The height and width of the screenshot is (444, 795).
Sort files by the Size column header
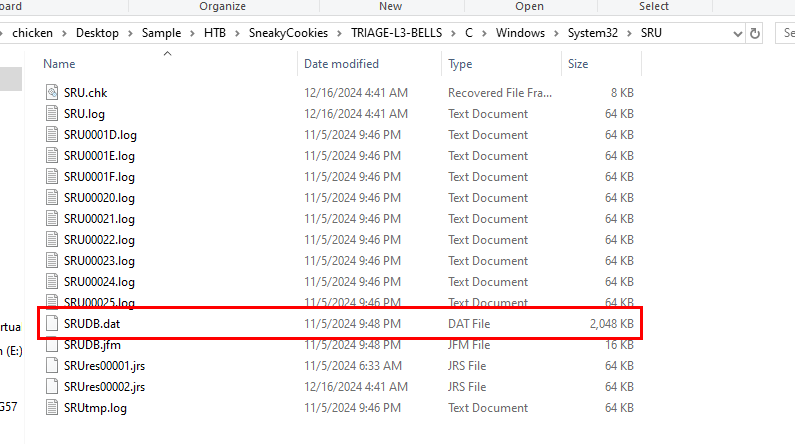coord(578,64)
